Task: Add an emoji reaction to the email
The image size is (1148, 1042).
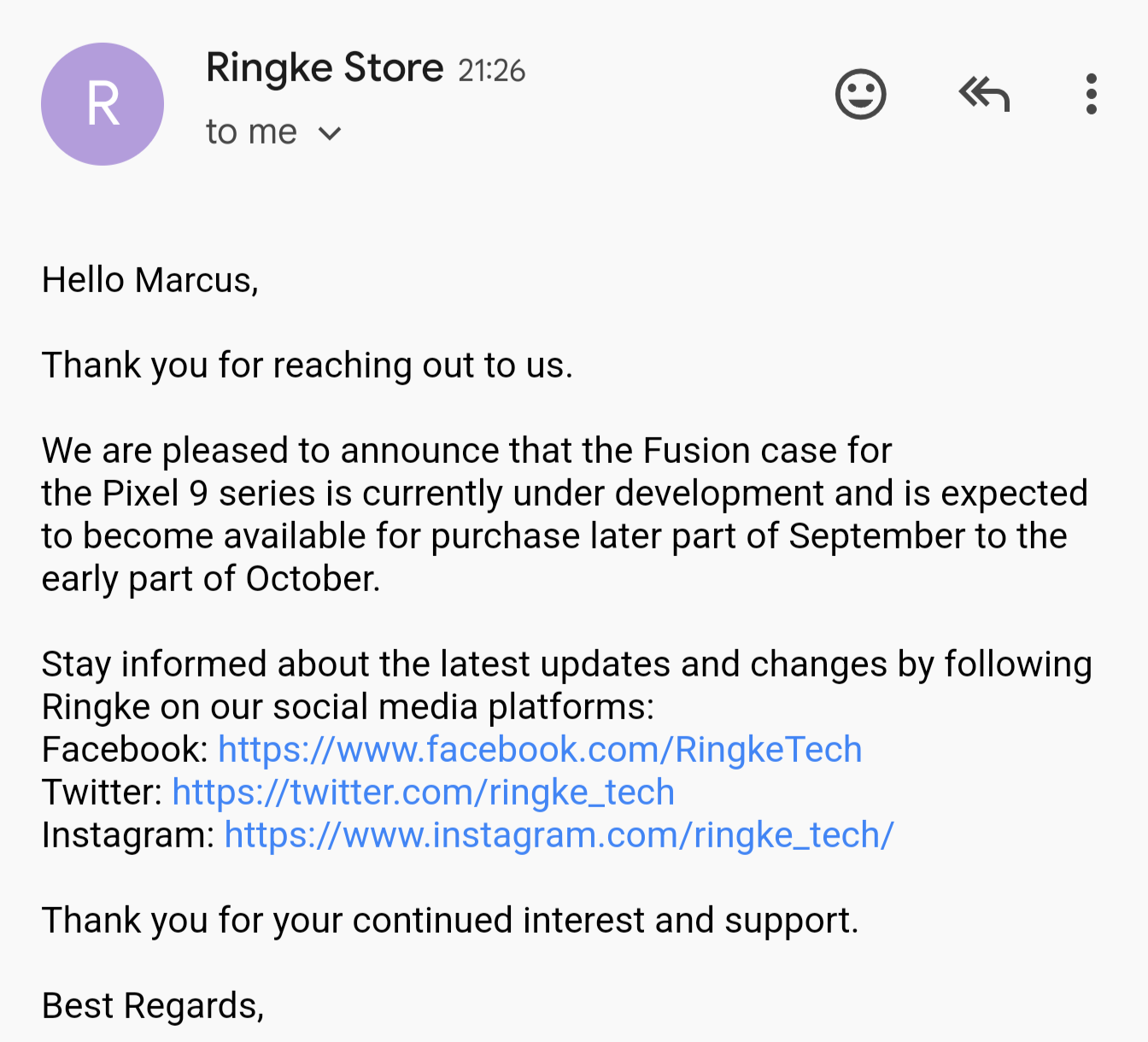Action: coord(860,94)
